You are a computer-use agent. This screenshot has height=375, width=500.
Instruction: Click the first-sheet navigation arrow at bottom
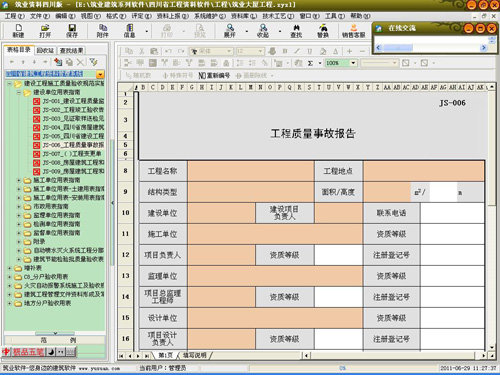click(121, 356)
